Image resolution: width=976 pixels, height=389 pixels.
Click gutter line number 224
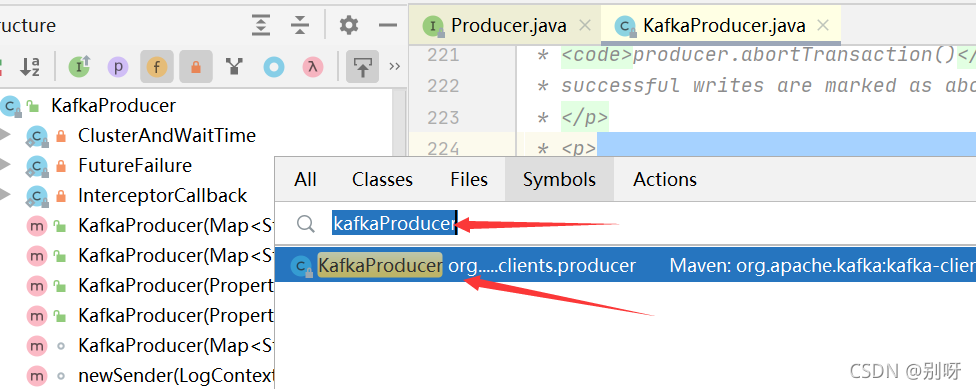[443, 148]
